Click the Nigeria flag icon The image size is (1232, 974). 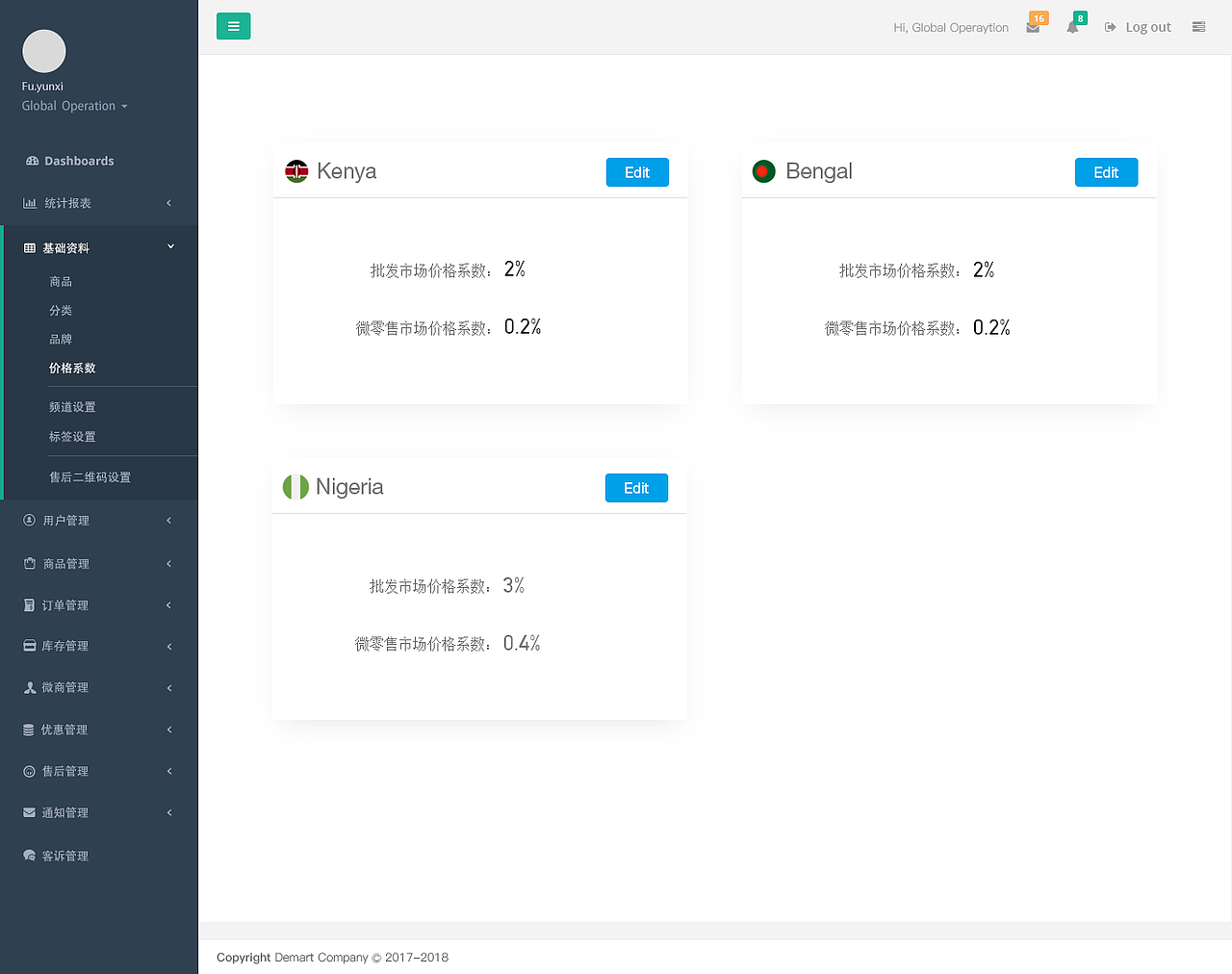(295, 487)
